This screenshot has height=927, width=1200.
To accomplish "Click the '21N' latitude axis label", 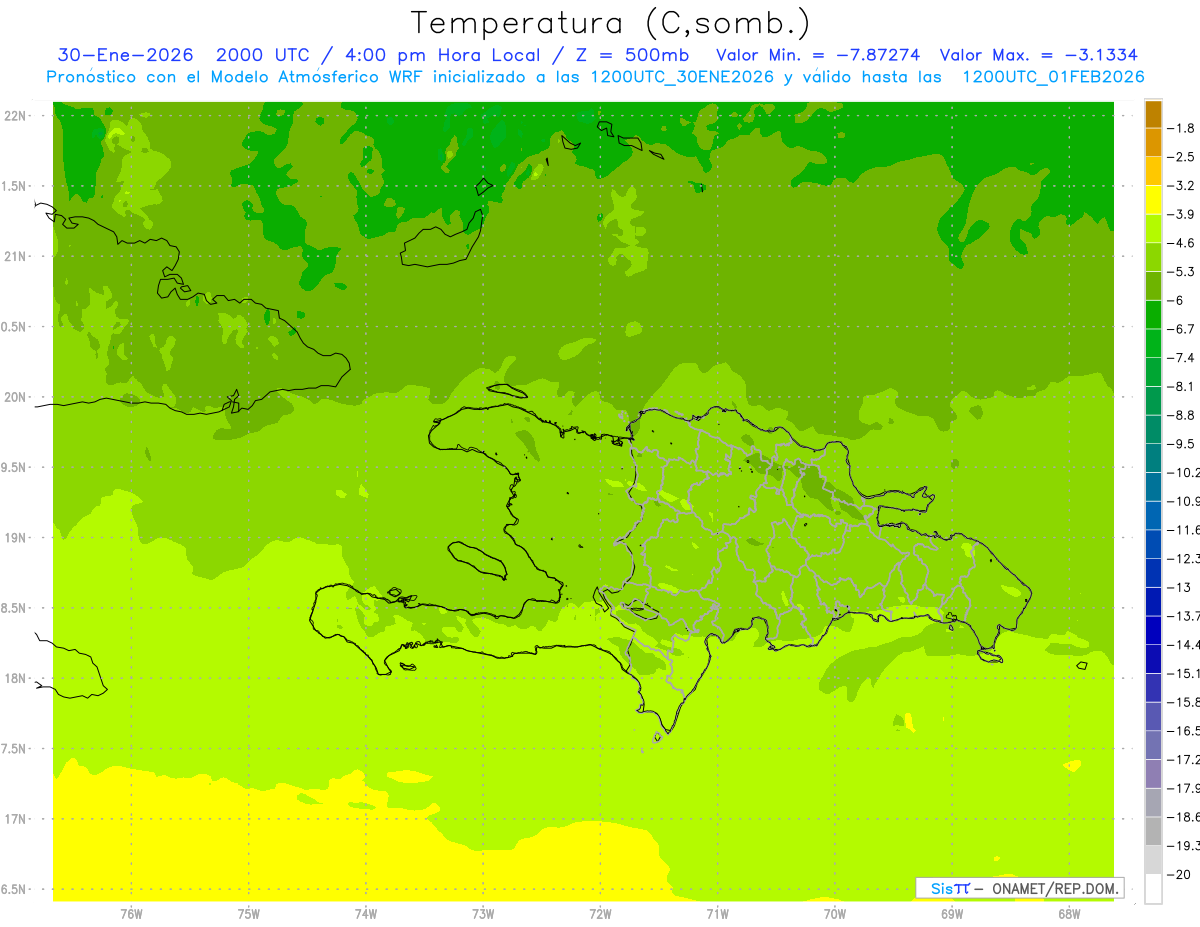I will tap(16, 257).
